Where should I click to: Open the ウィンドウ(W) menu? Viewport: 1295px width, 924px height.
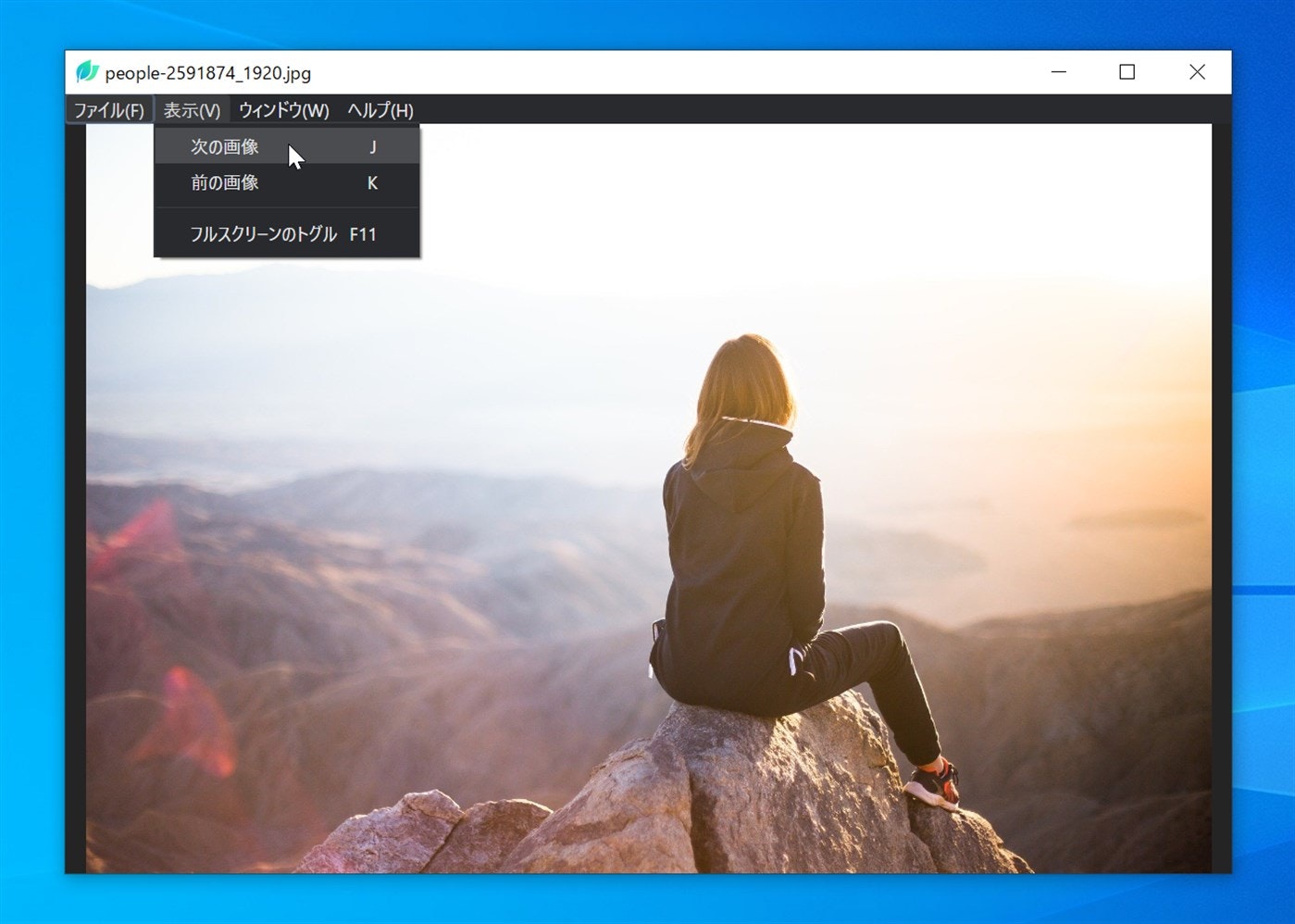click(283, 110)
